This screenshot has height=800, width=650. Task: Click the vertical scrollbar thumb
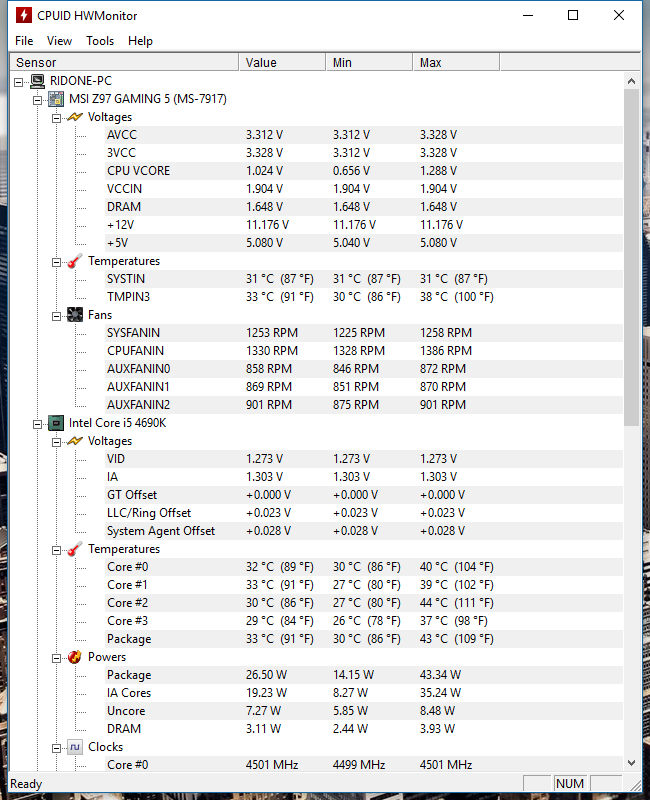[631, 258]
